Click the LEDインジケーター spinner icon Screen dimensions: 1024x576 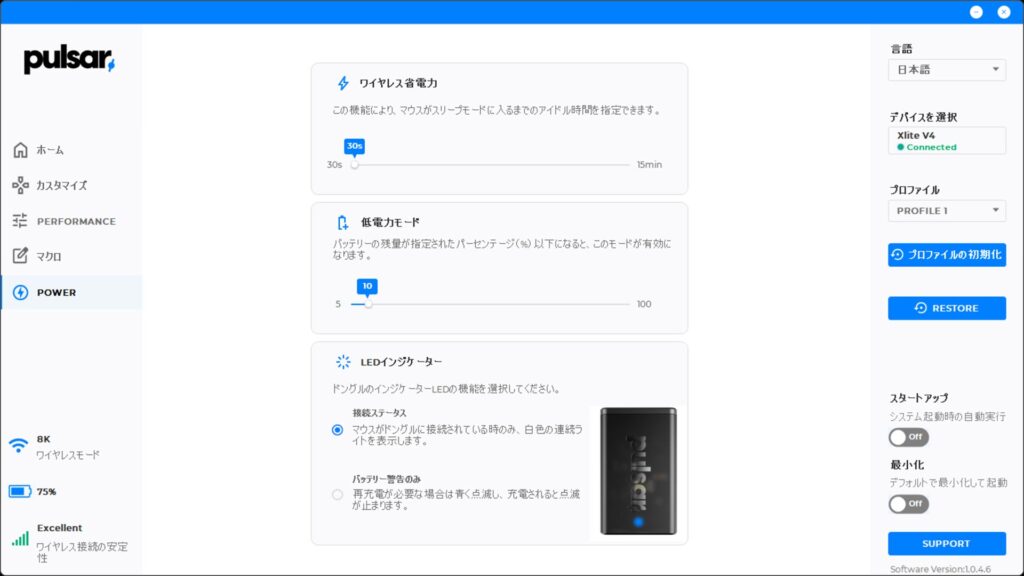pyautogui.click(x=343, y=362)
